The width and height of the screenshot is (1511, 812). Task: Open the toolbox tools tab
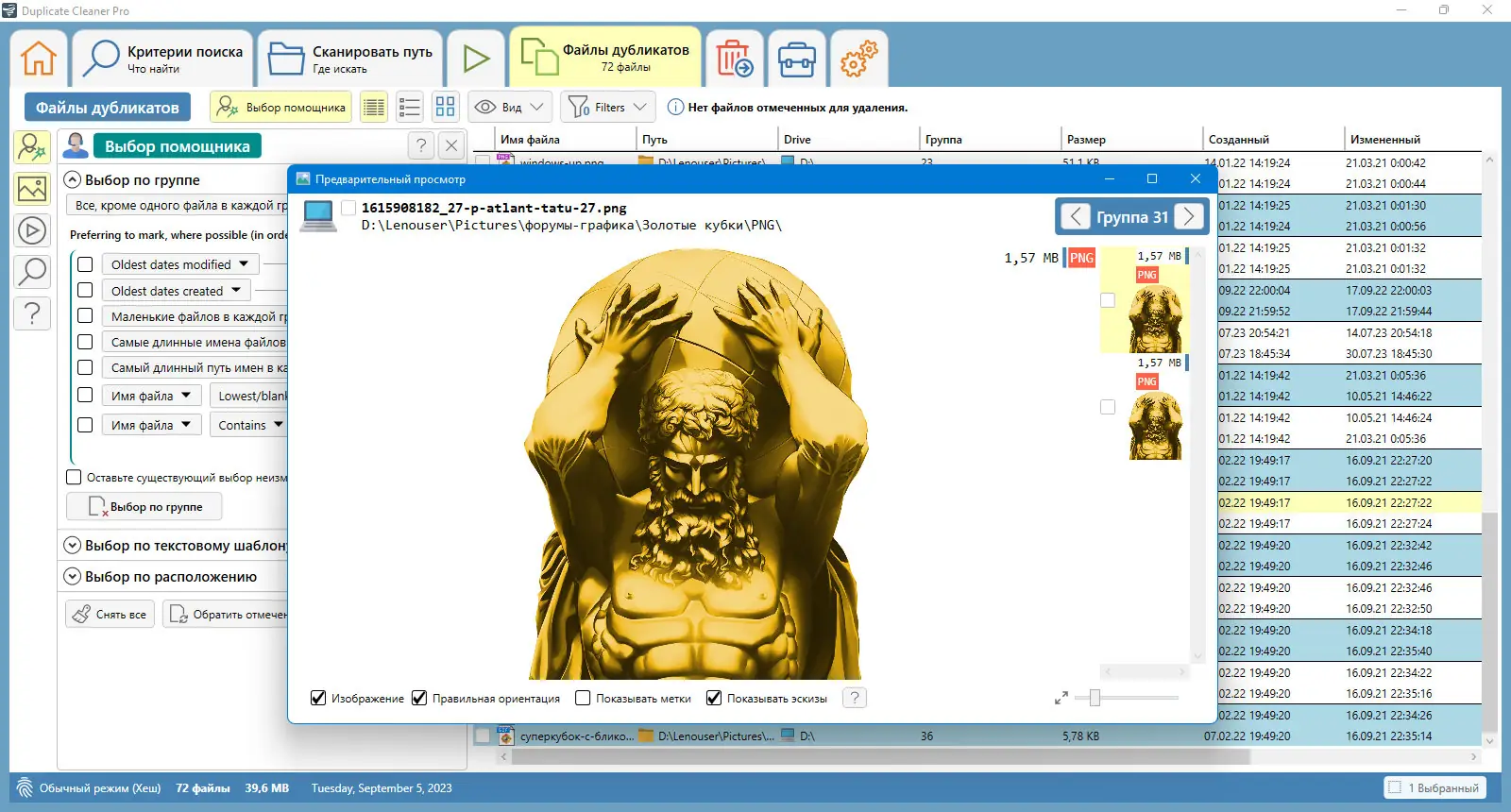point(797,59)
